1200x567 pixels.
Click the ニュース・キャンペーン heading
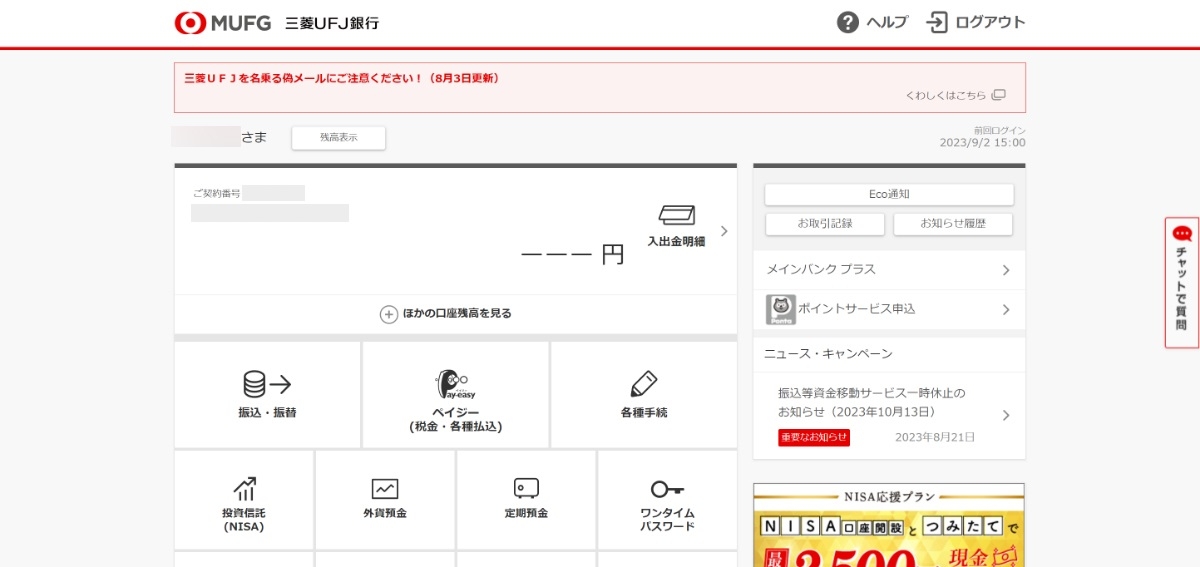(828, 354)
